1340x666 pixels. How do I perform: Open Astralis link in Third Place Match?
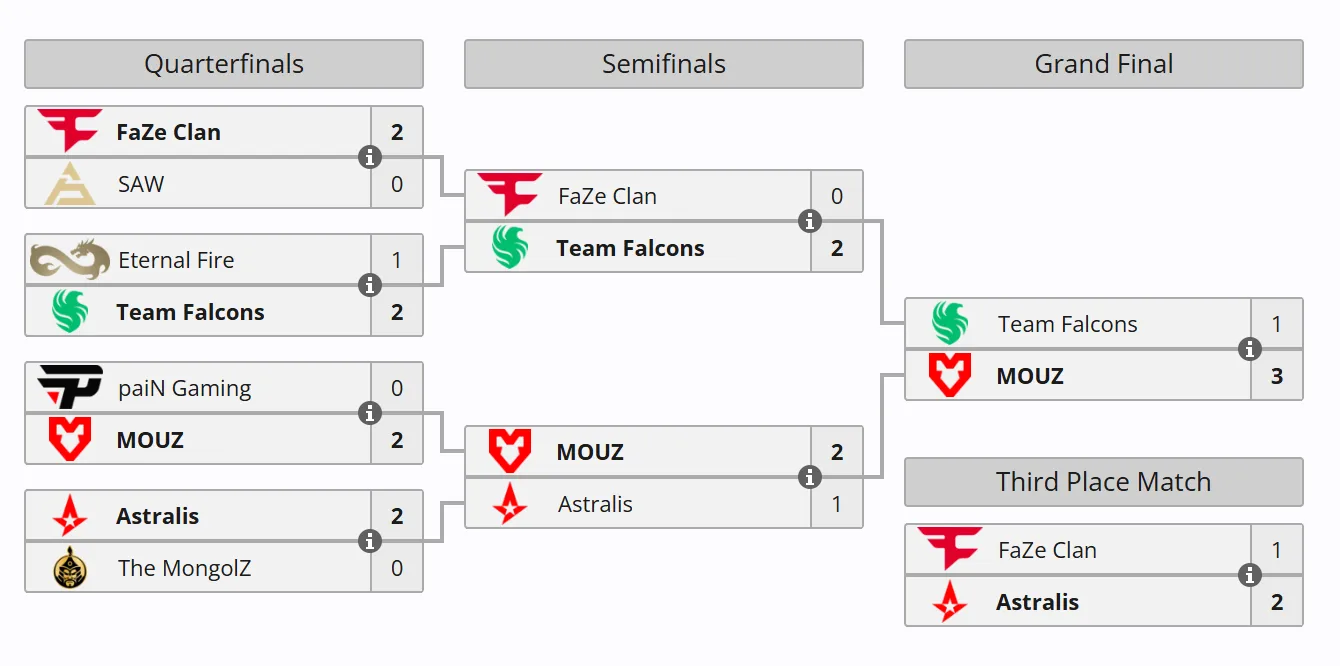click(1038, 602)
